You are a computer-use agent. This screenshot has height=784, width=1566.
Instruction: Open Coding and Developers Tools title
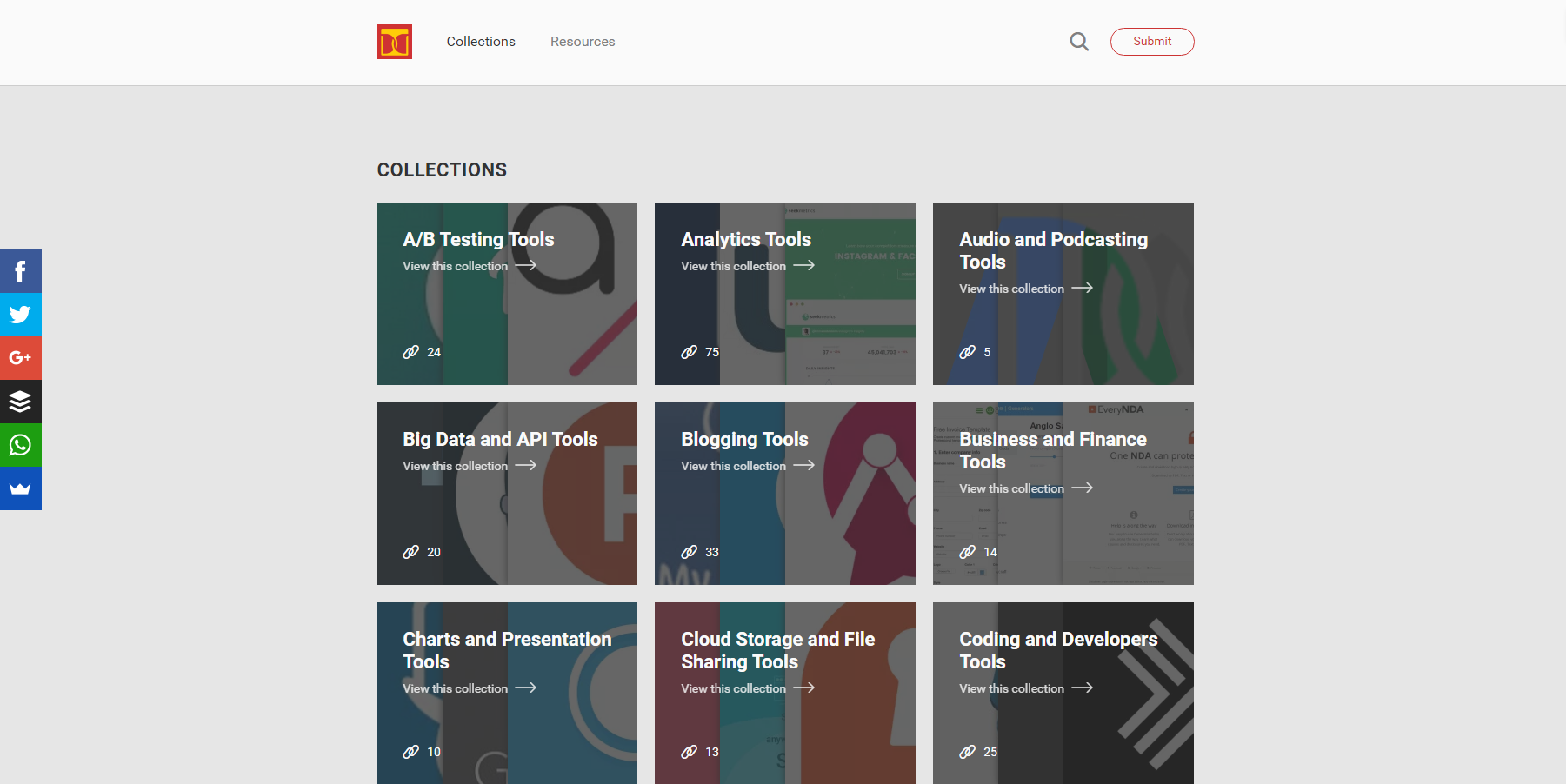(1058, 650)
